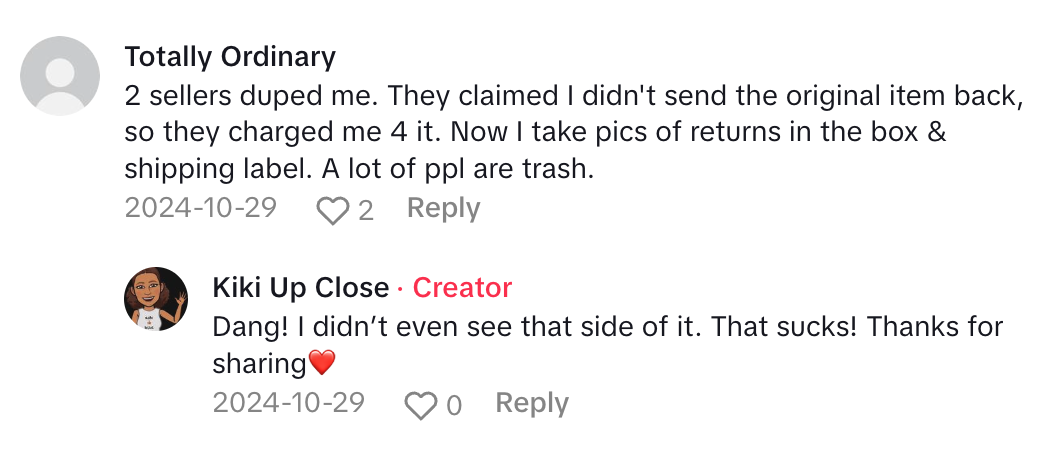
Task: Like the Totally Ordinary comment with the heart
Action: tap(332, 209)
